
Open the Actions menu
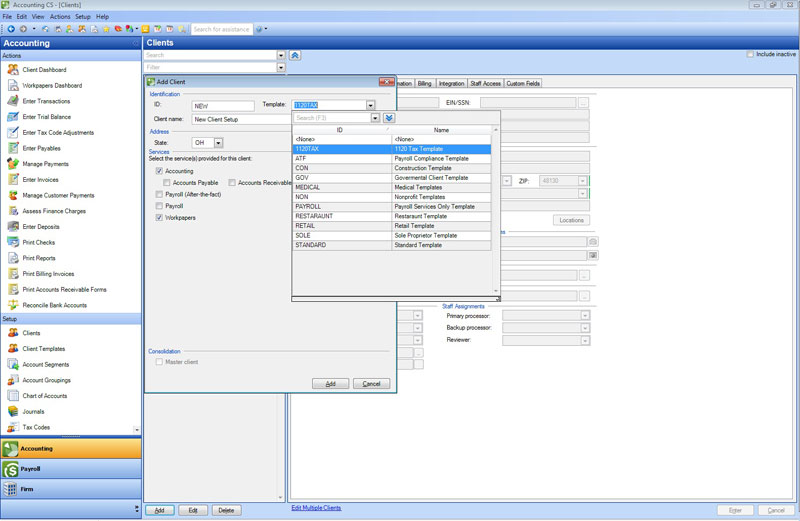pyautogui.click(x=60, y=17)
